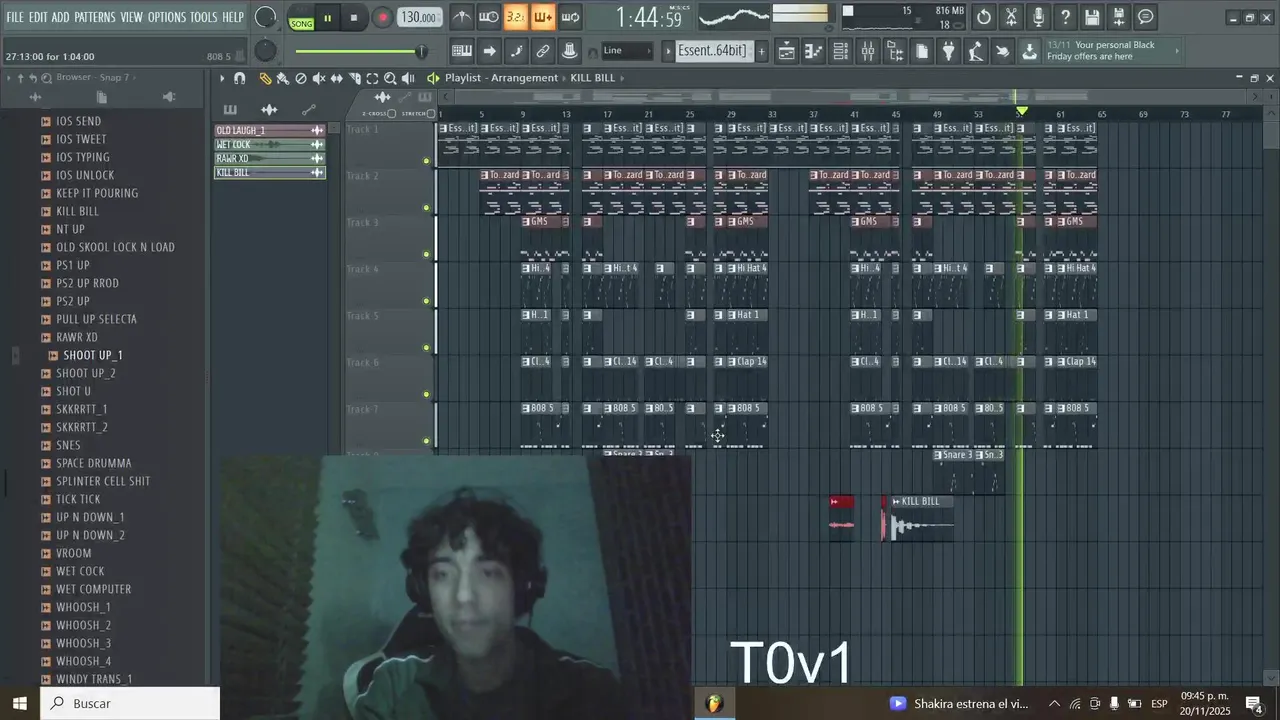Click the song position slider

[360, 51]
